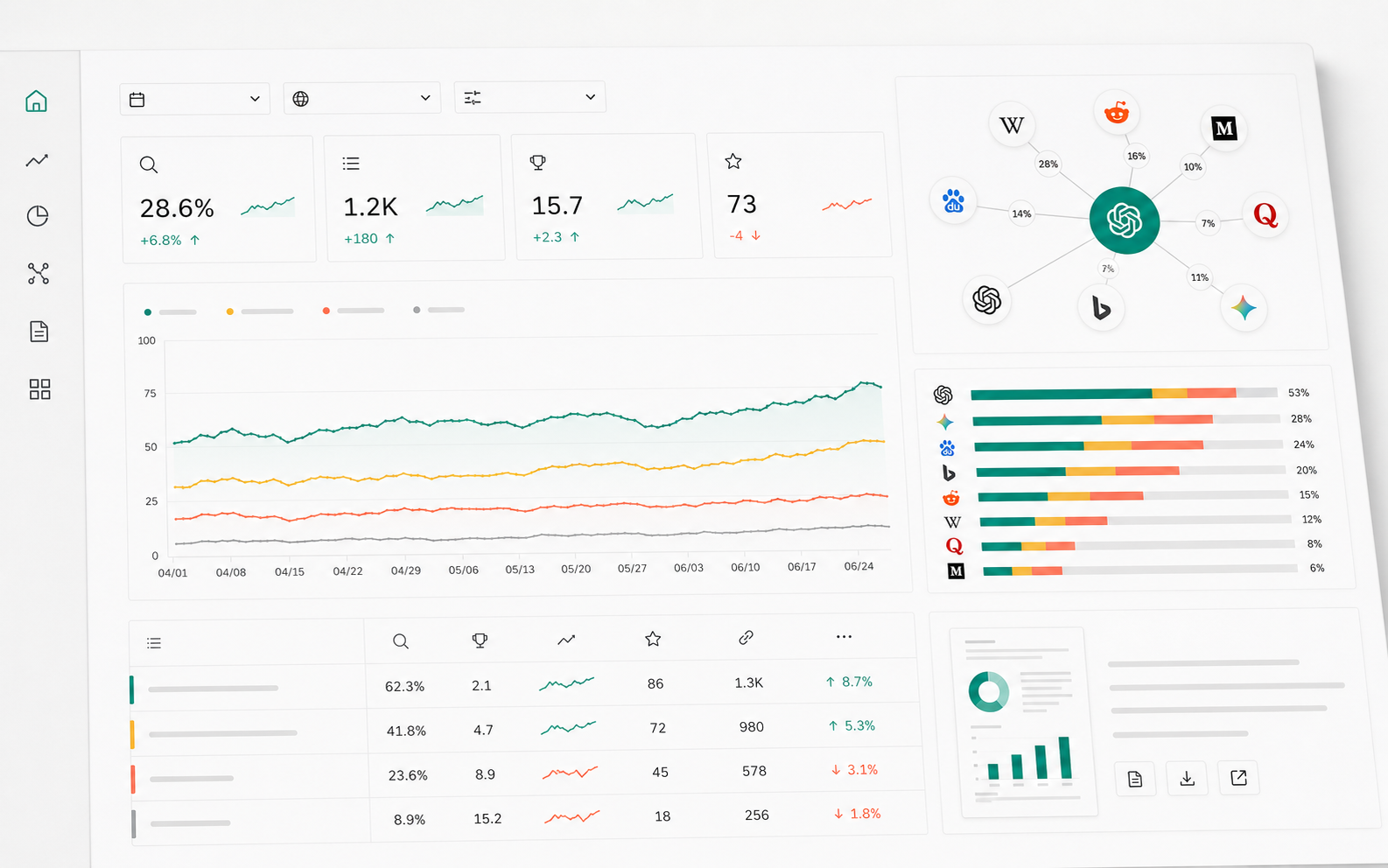Click the 20% bar for Bing
Image resolution: width=1388 pixels, height=868 pixels.
tap(1132, 471)
